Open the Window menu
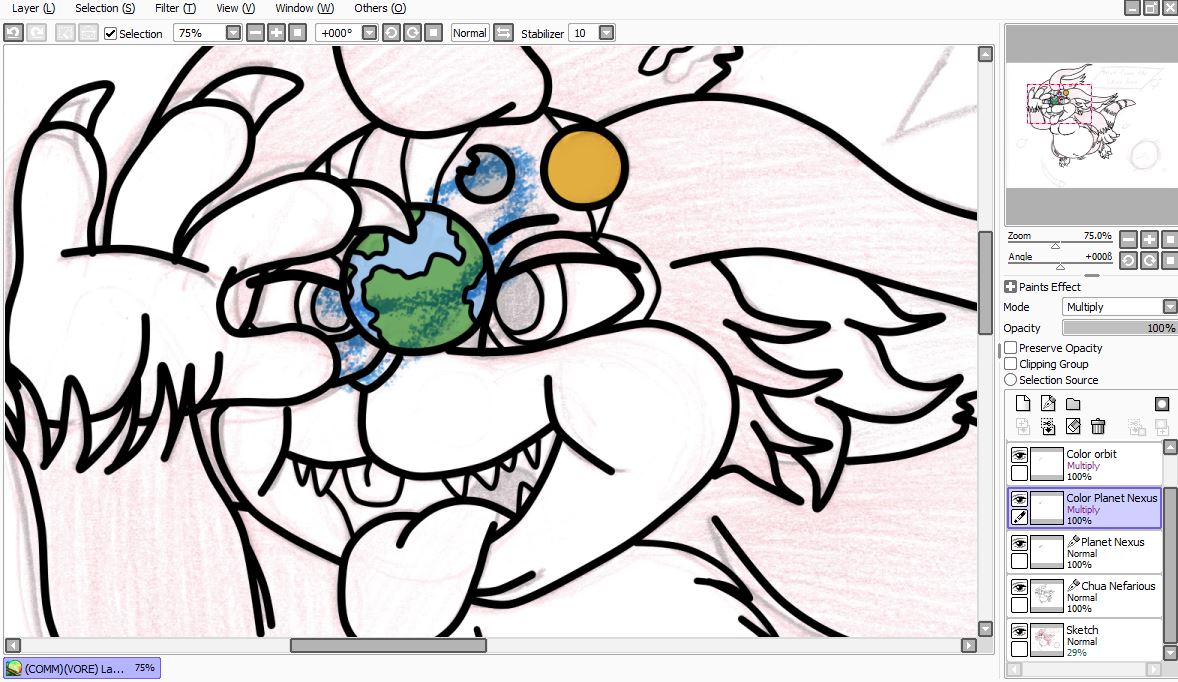This screenshot has width=1178, height=682. (x=304, y=8)
